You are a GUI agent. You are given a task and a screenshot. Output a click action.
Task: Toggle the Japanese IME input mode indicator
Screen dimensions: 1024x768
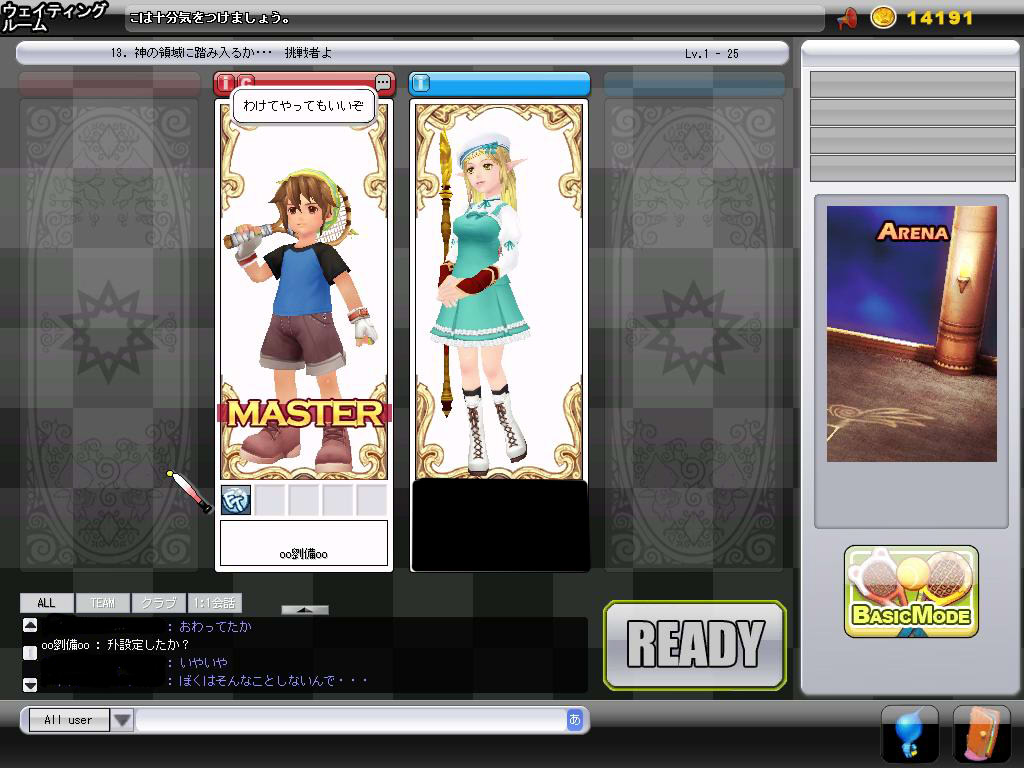[x=574, y=719]
